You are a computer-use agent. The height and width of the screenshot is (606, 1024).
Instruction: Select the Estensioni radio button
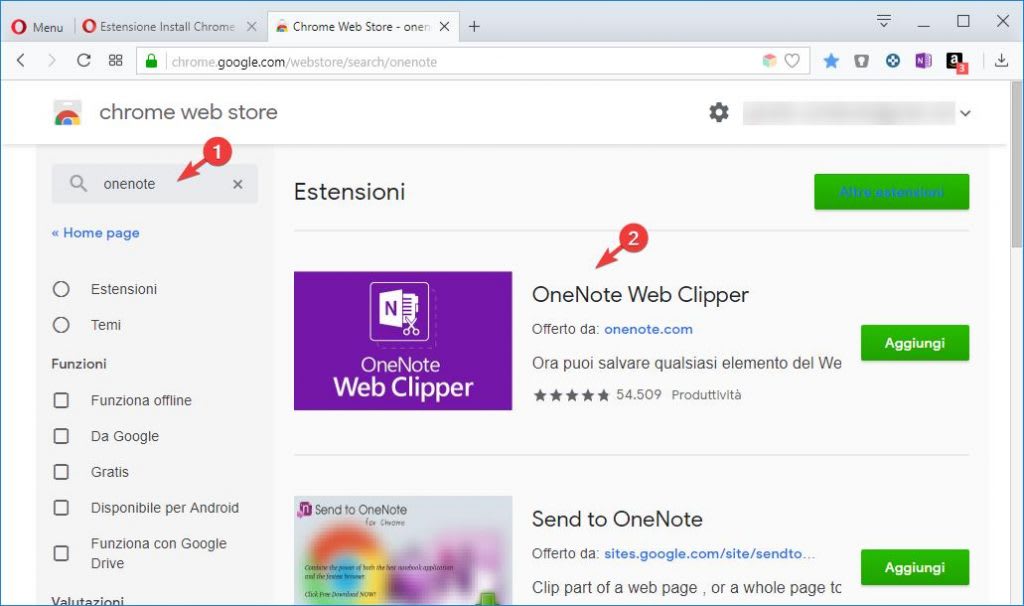[61, 289]
